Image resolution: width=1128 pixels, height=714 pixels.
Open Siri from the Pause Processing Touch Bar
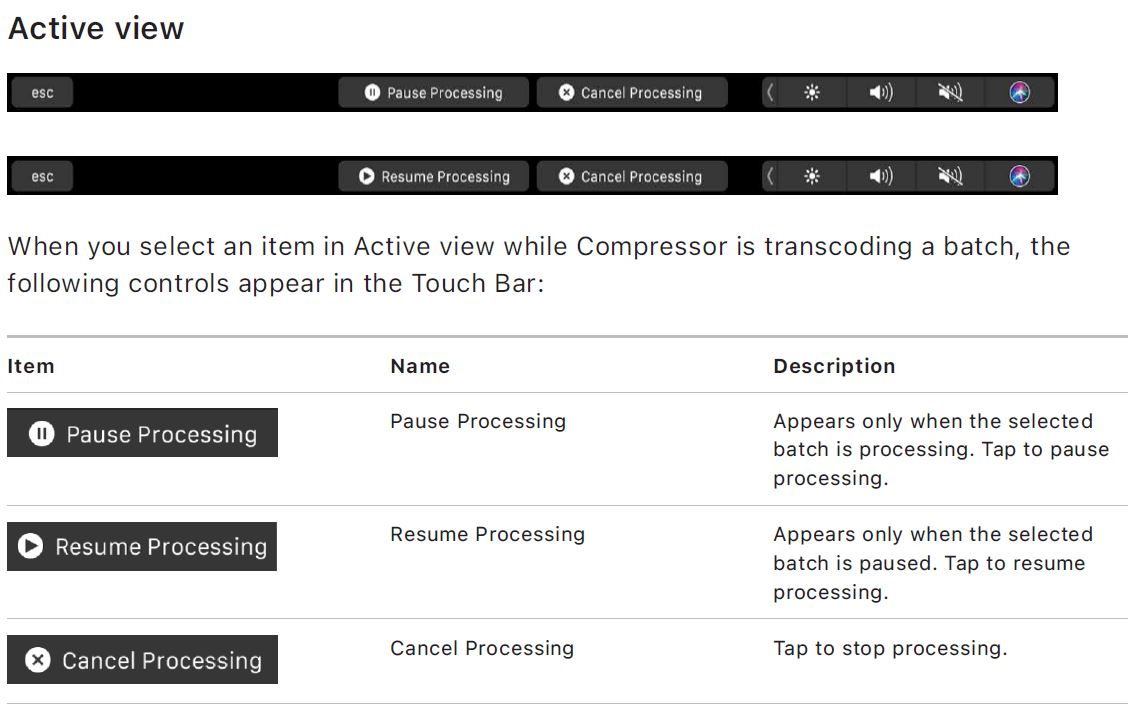tap(1019, 93)
